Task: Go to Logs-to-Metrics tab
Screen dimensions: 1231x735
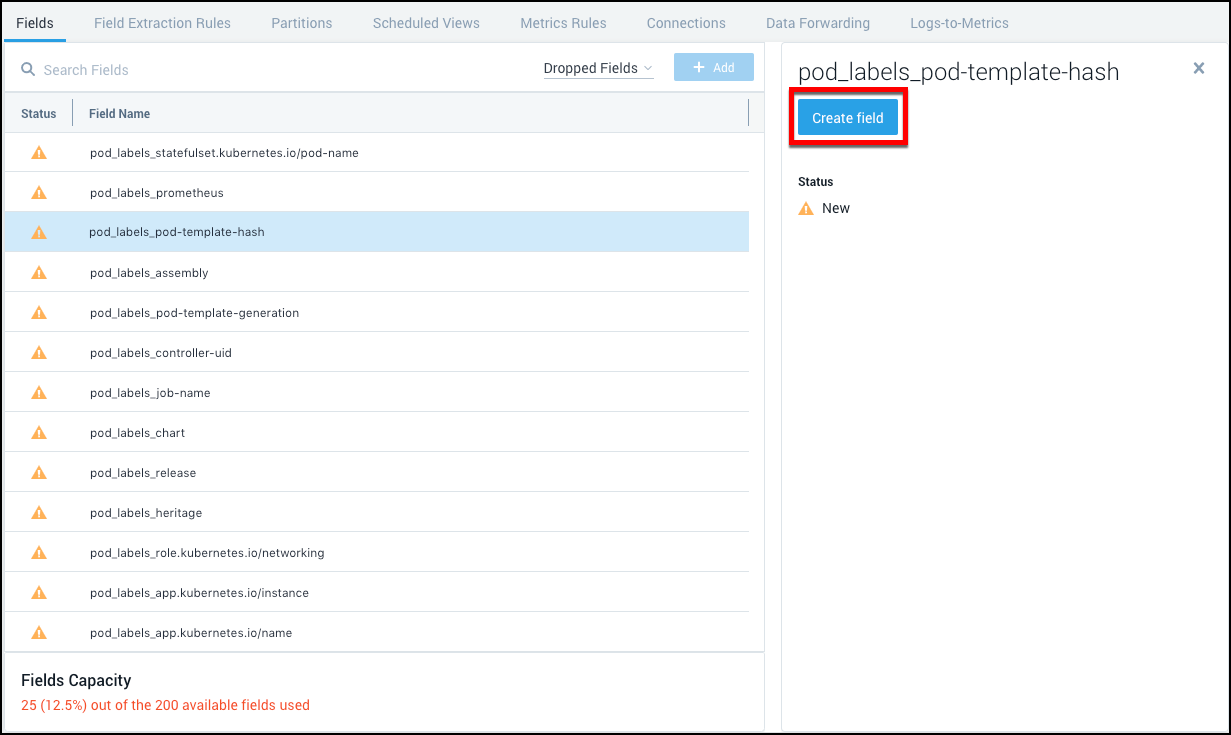Action: [958, 22]
